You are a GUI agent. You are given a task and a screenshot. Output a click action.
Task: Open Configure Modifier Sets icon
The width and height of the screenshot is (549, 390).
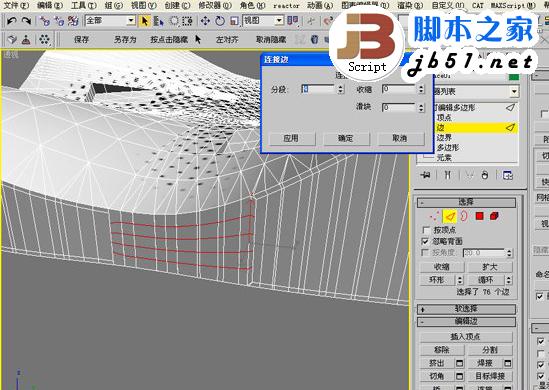pyautogui.click(x=507, y=175)
